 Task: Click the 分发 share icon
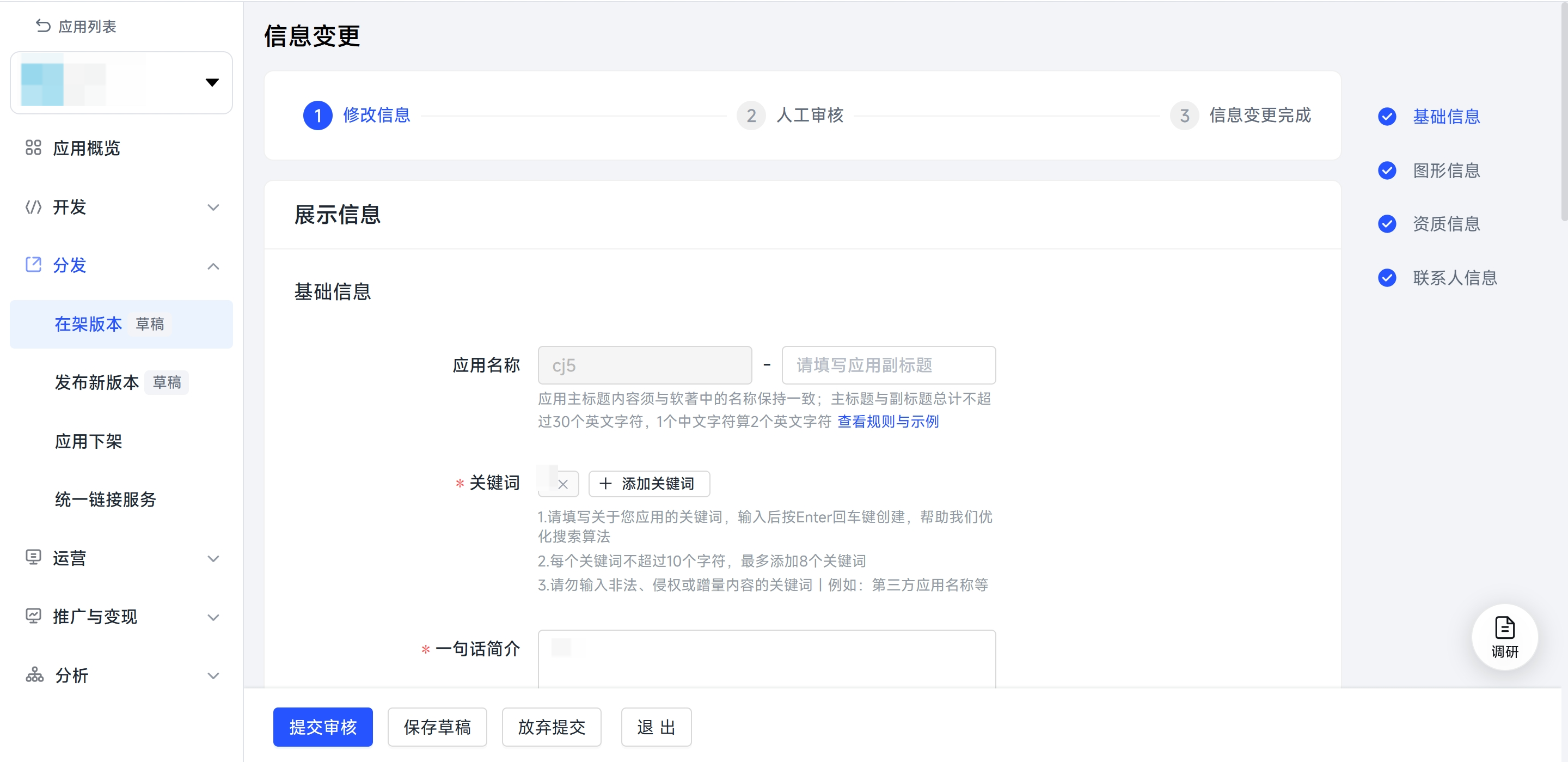coord(33,265)
